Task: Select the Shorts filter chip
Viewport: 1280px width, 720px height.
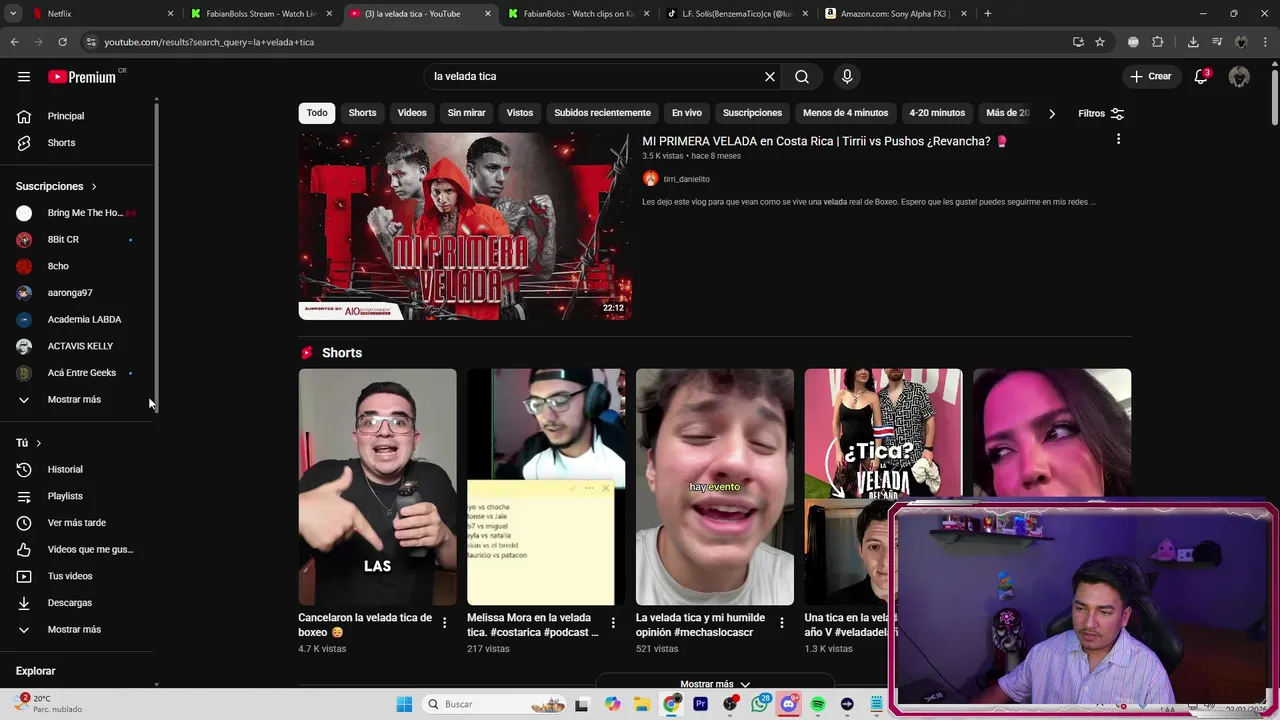Action: click(362, 113)
